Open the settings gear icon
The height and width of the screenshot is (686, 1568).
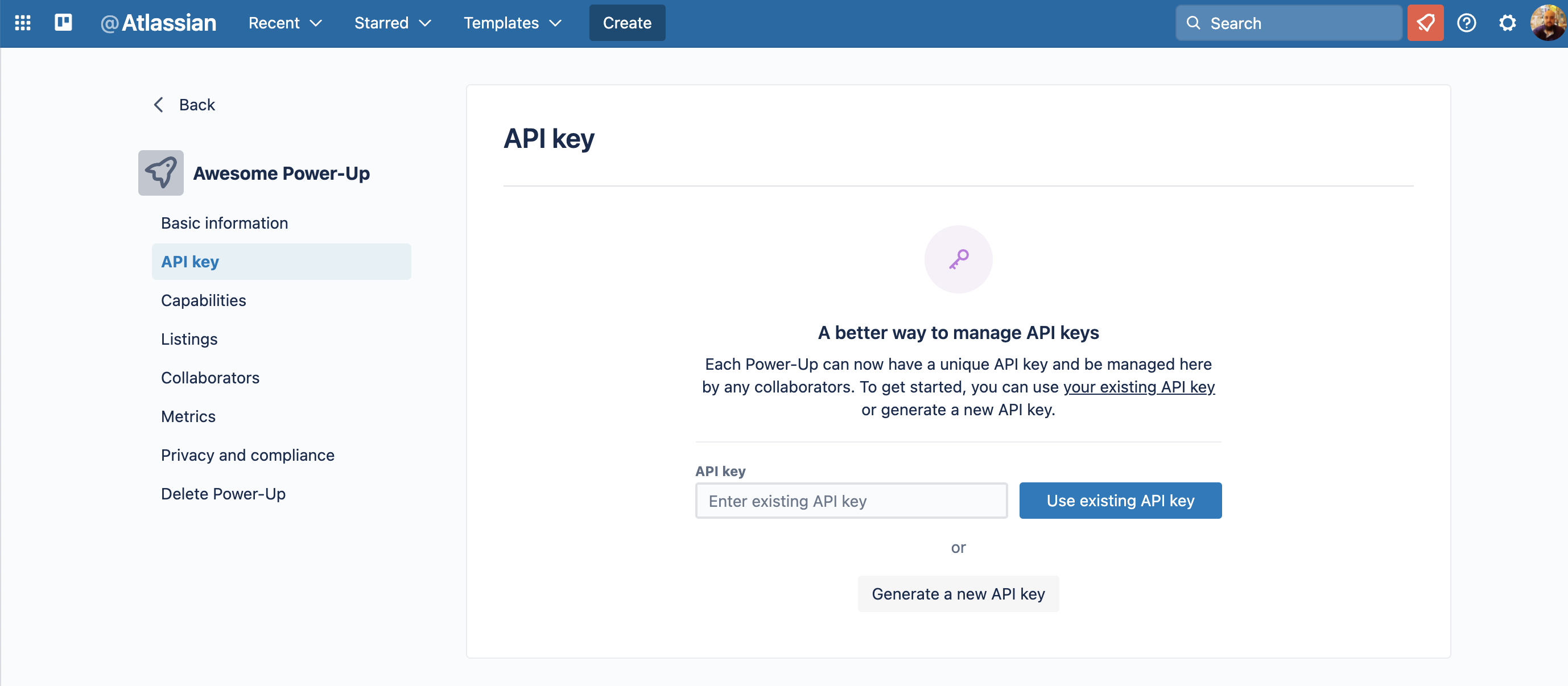click(1507, 23)
